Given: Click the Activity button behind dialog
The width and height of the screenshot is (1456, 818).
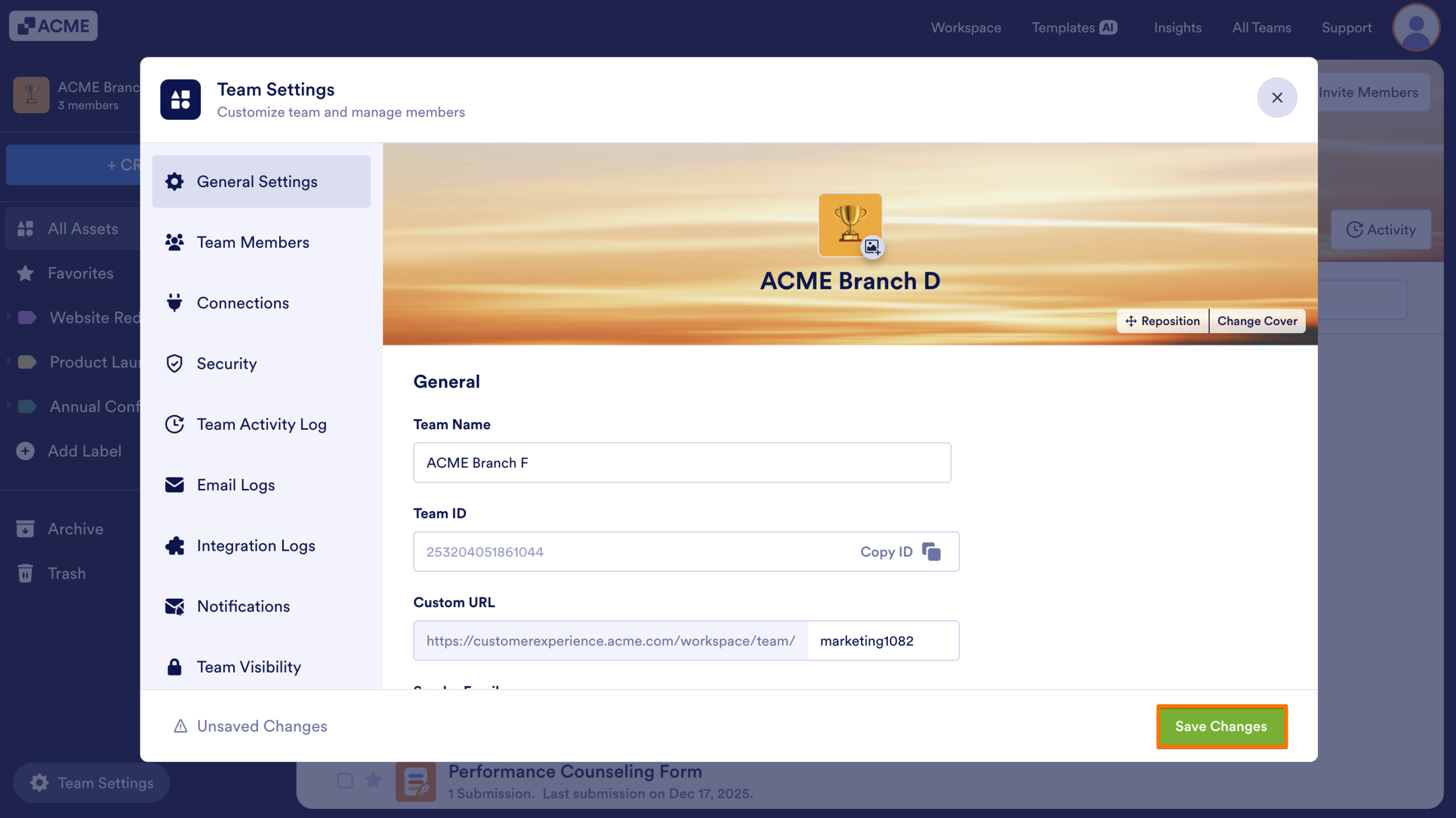Looking at the screenshot, I should point(1380,230).
